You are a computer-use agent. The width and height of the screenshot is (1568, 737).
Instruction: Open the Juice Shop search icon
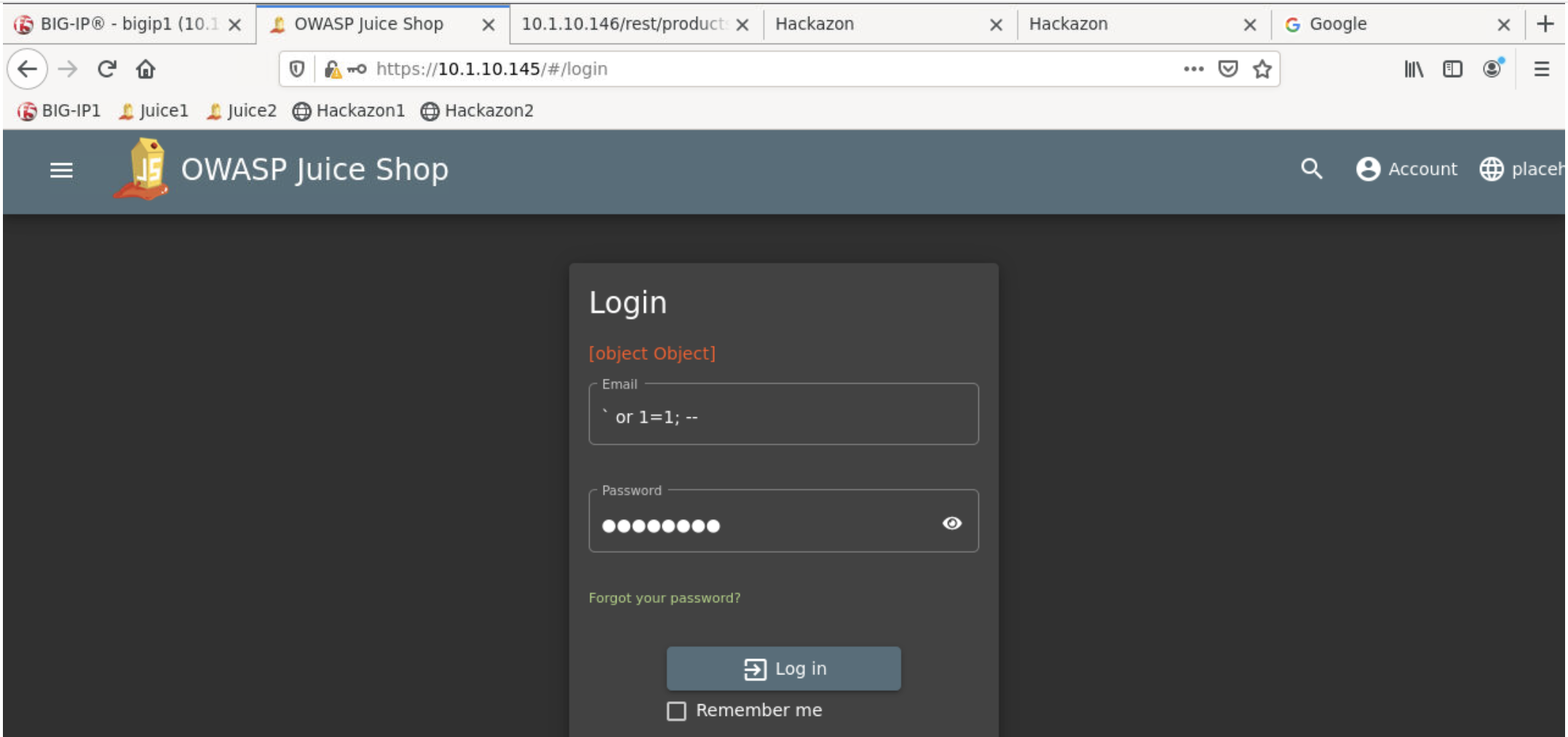[1312, 169]
